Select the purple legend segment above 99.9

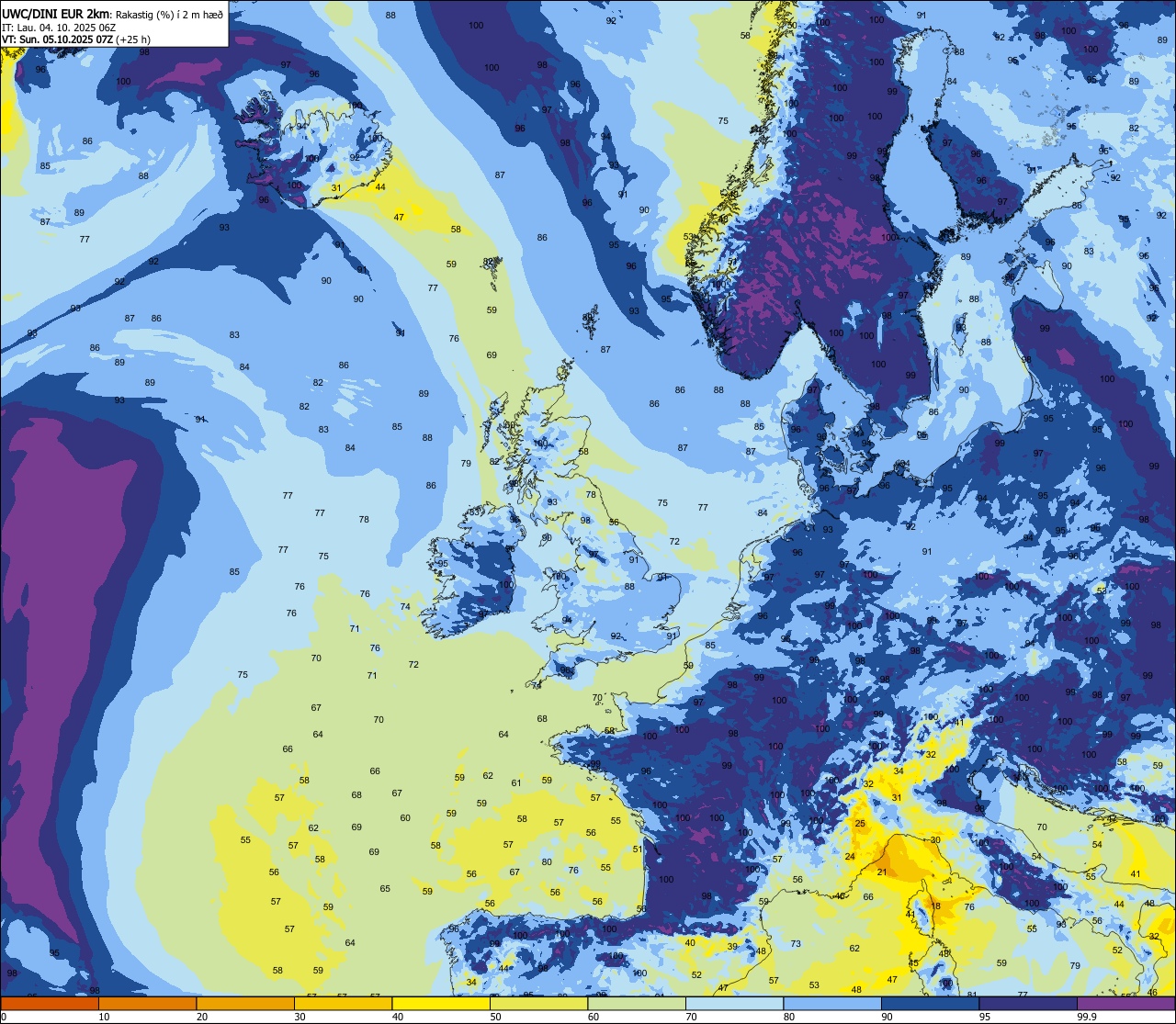point(1125,1003)
